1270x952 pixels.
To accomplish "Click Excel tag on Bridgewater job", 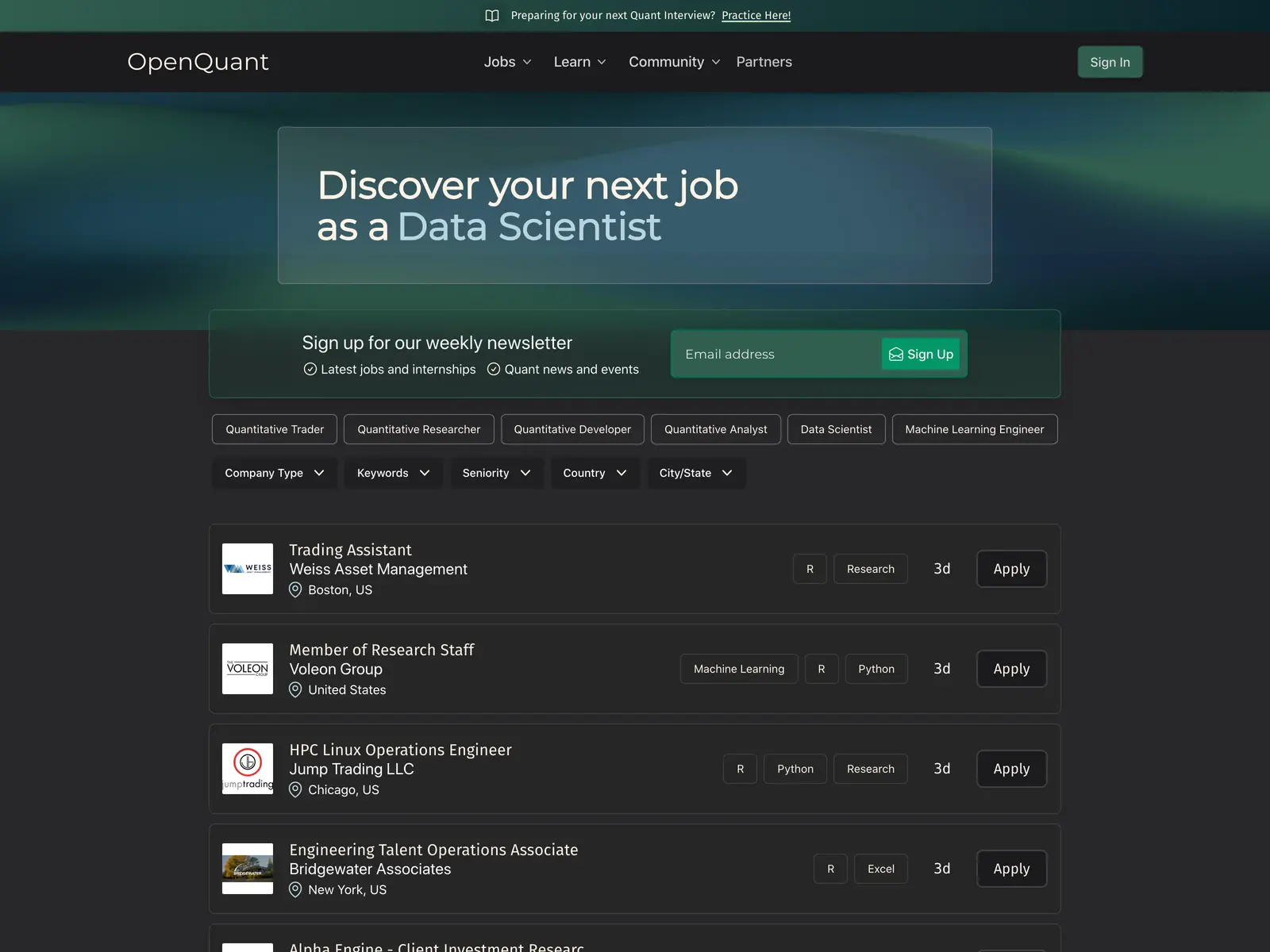I will coord(881,869).
